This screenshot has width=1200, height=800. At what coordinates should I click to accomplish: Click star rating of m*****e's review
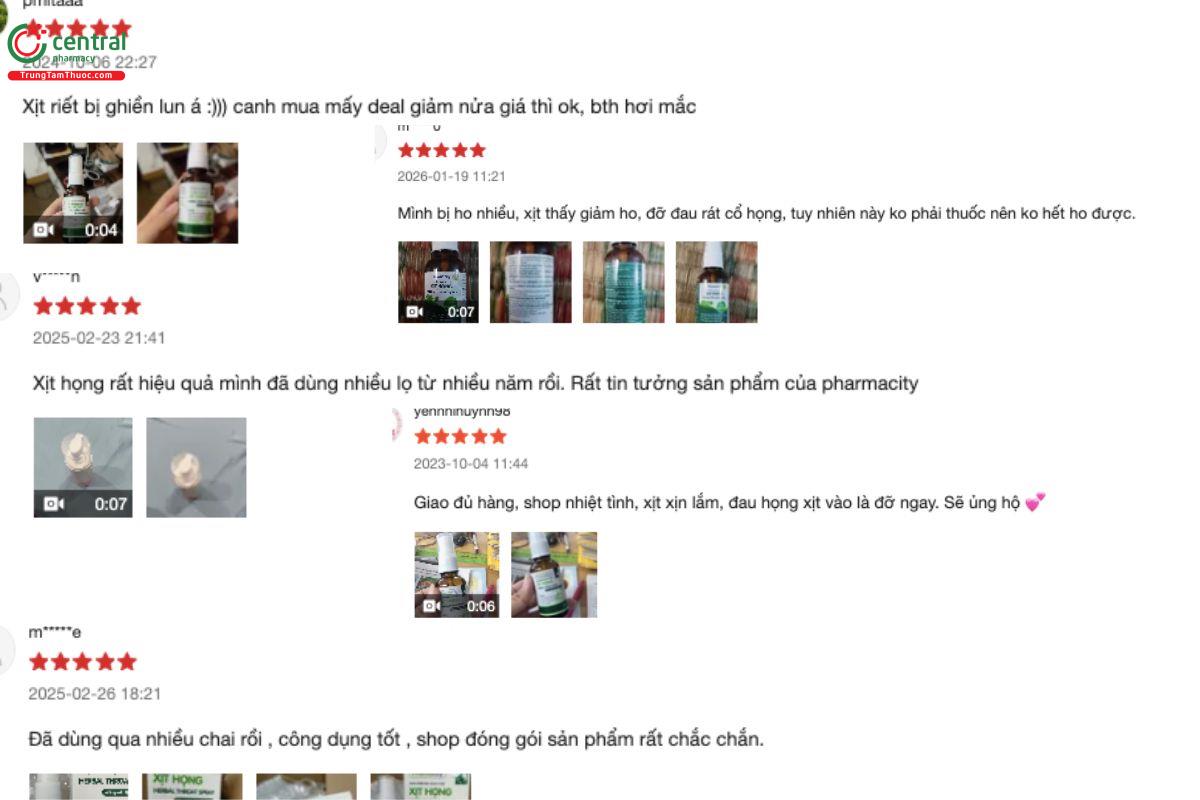coord(83,662)
